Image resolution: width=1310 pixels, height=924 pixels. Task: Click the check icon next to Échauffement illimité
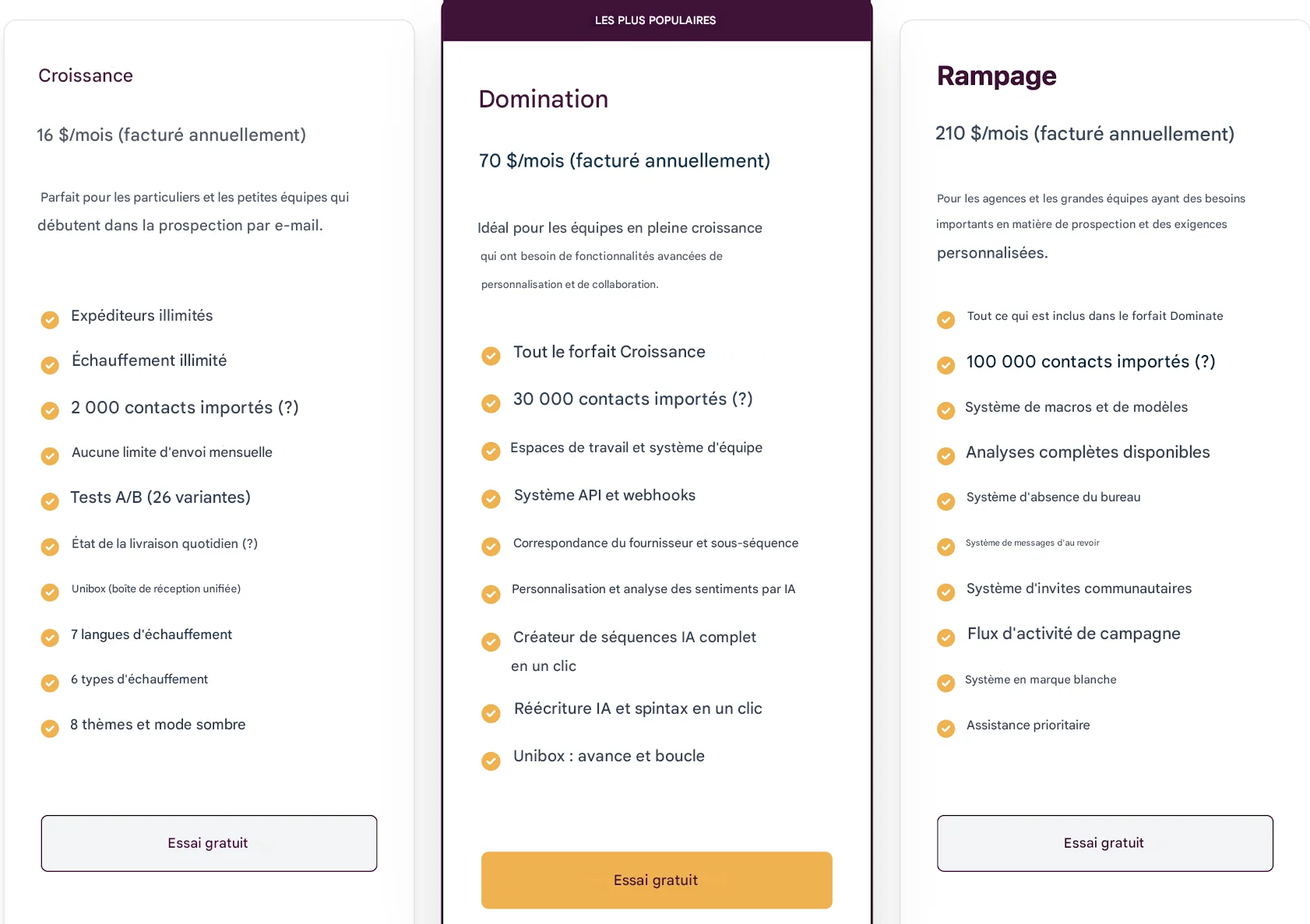pos(50,365)
